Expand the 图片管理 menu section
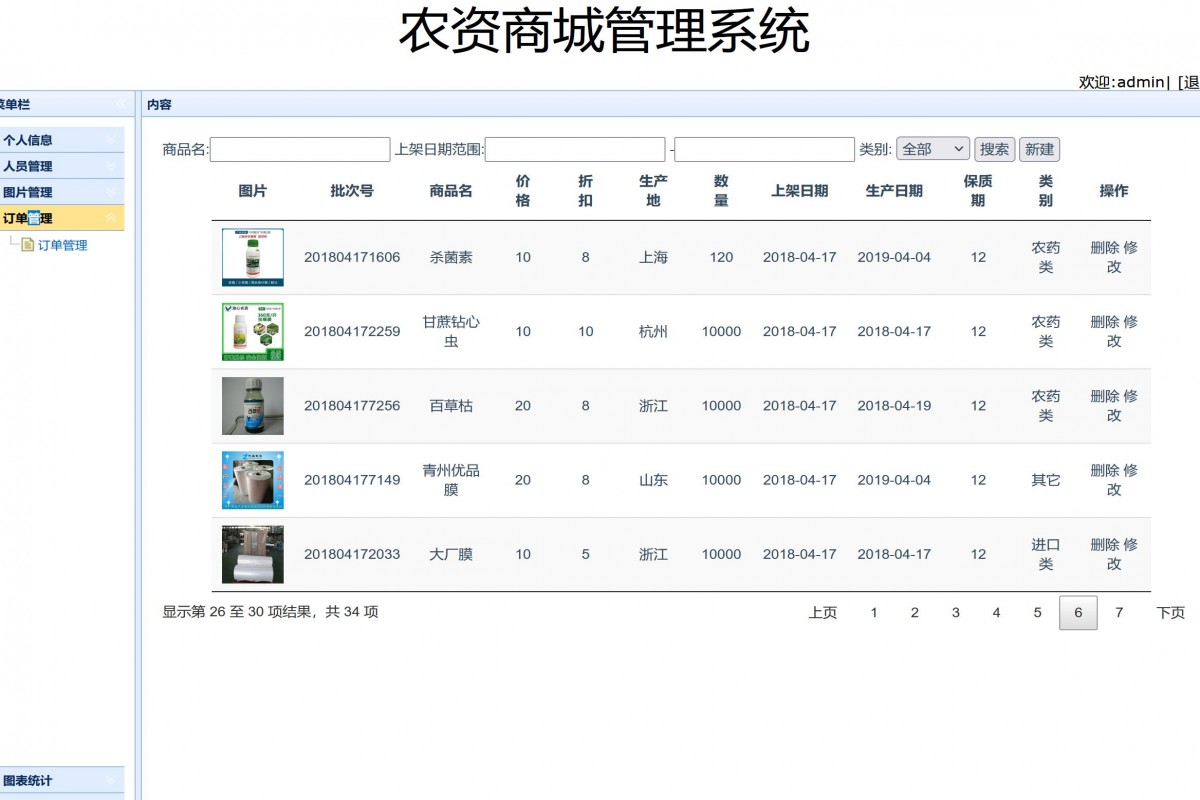1200x800 pixels. pyautogui.click(x=62, y=192)
